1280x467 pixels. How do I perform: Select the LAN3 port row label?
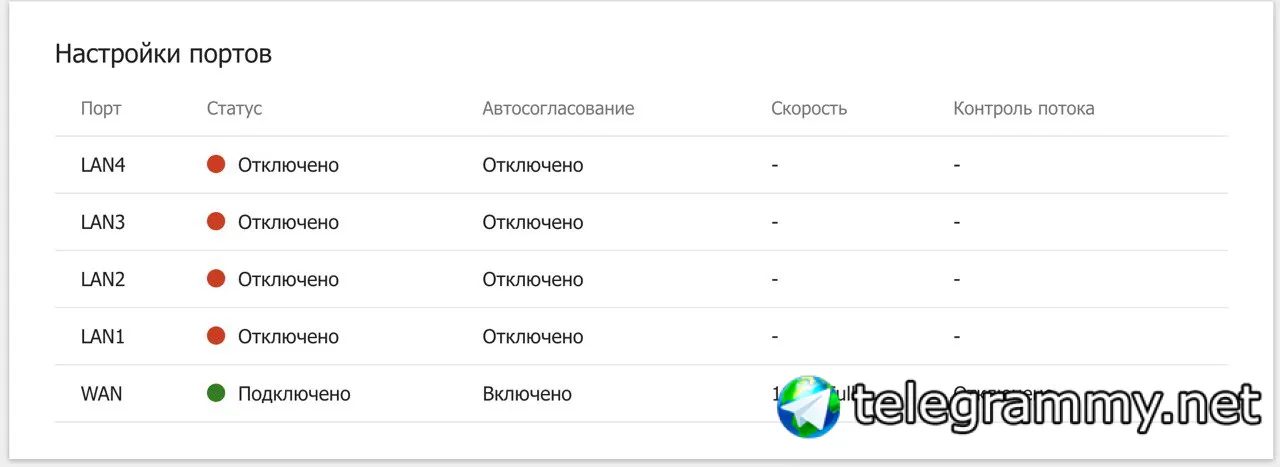pos(103,222)
